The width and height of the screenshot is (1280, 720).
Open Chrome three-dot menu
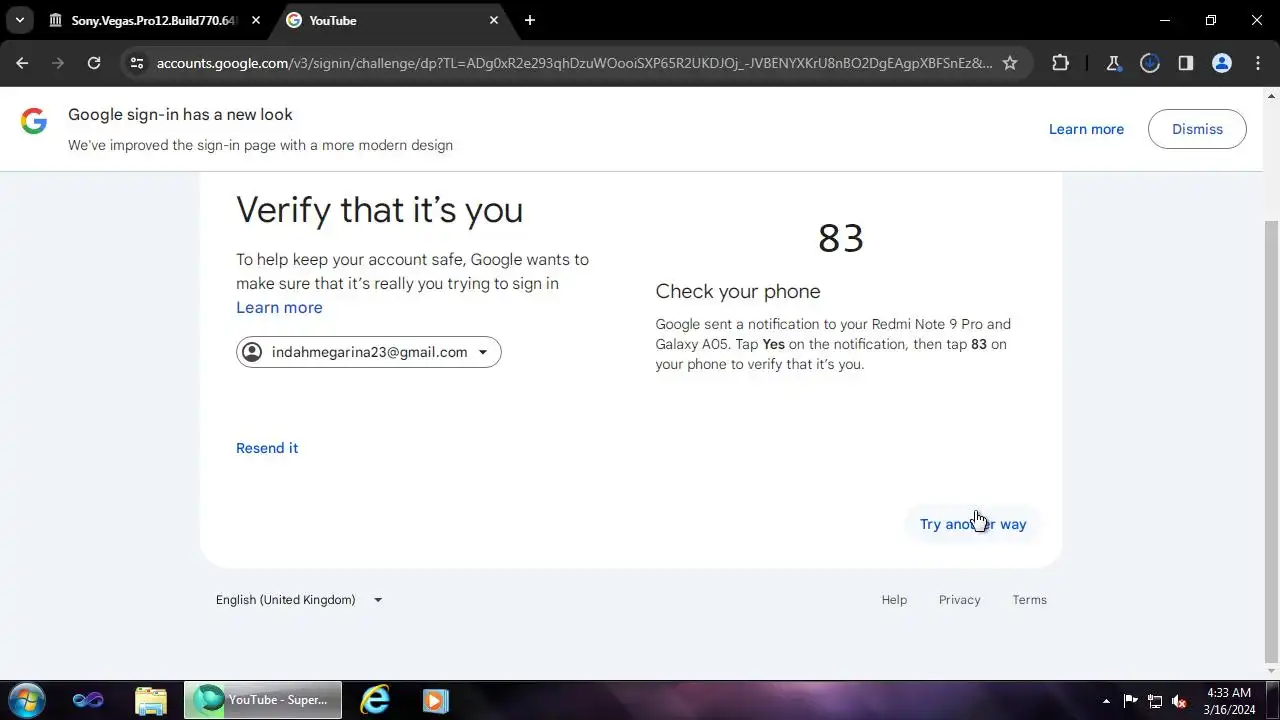[x=1258, y=63]
